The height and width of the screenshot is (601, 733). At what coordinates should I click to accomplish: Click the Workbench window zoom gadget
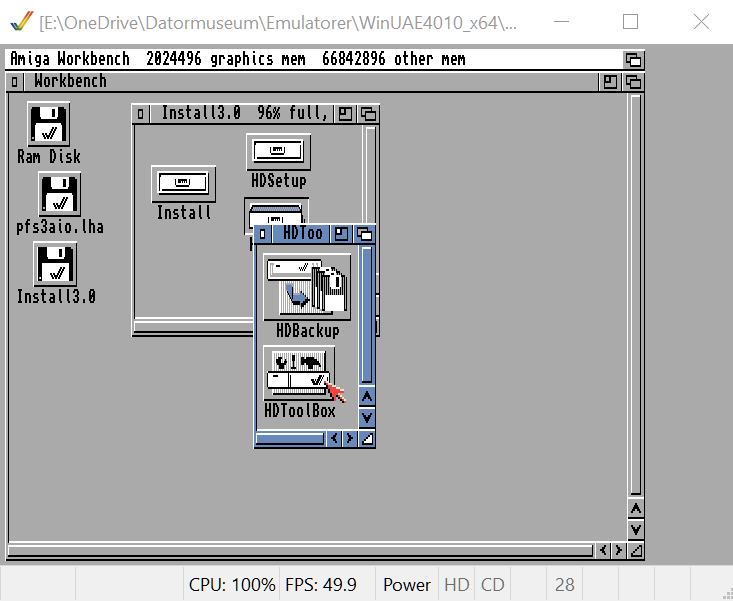pyautogui.click(x=610, y=82)
